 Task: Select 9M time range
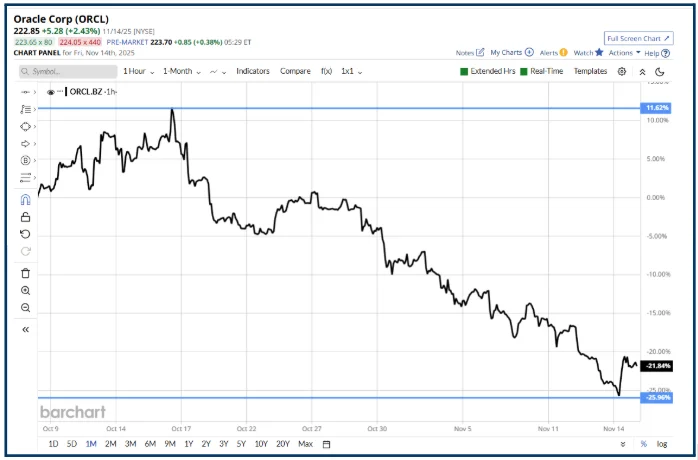pos(170,444)
